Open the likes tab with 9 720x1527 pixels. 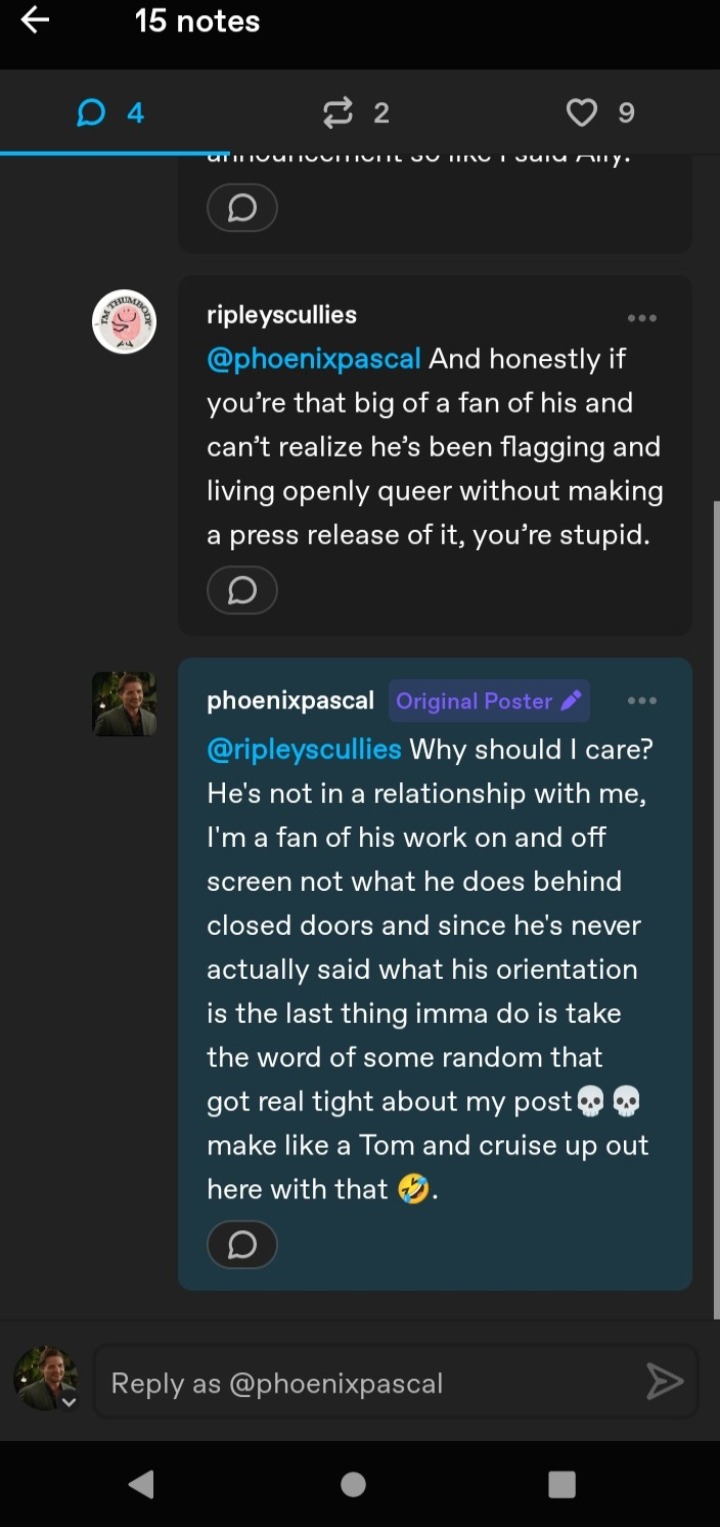[600, 114]
